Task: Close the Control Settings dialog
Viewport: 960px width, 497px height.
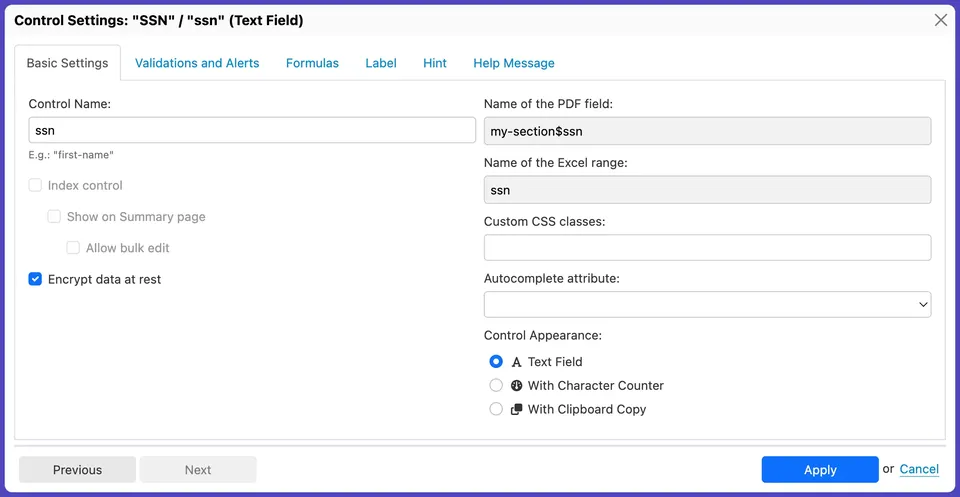Action: coord(940,20)
